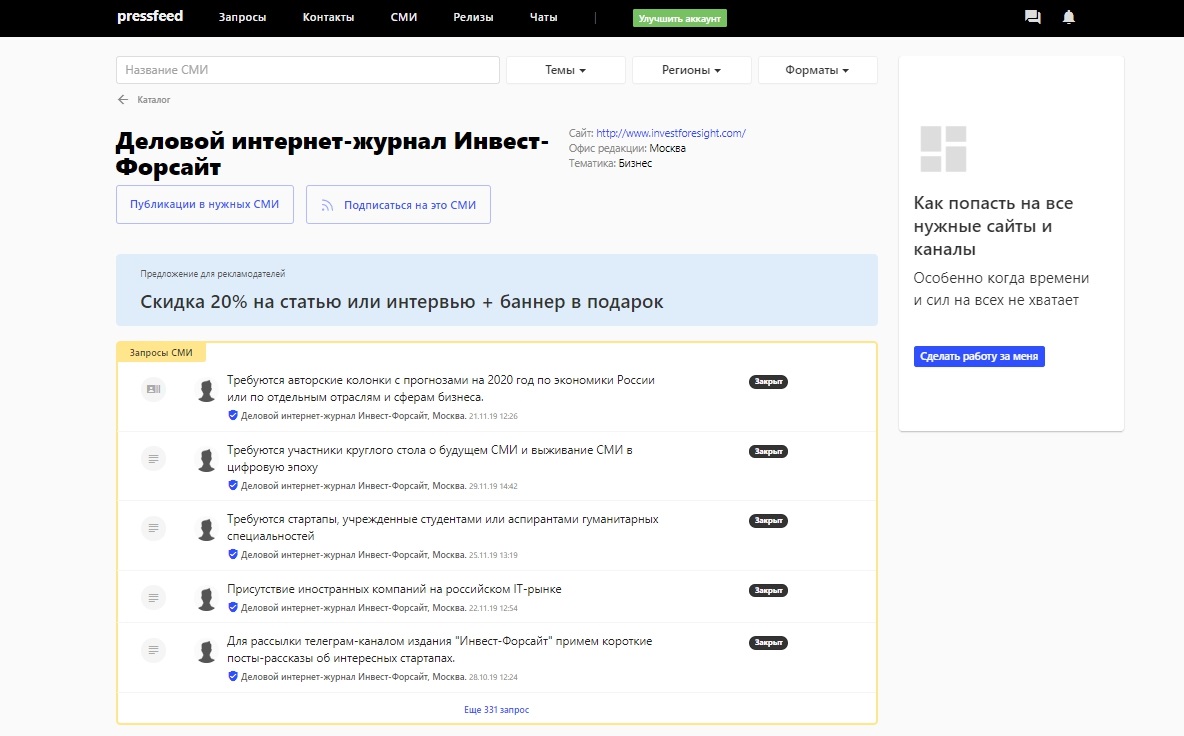Click the card-type icon of the first request

[153, 389]
